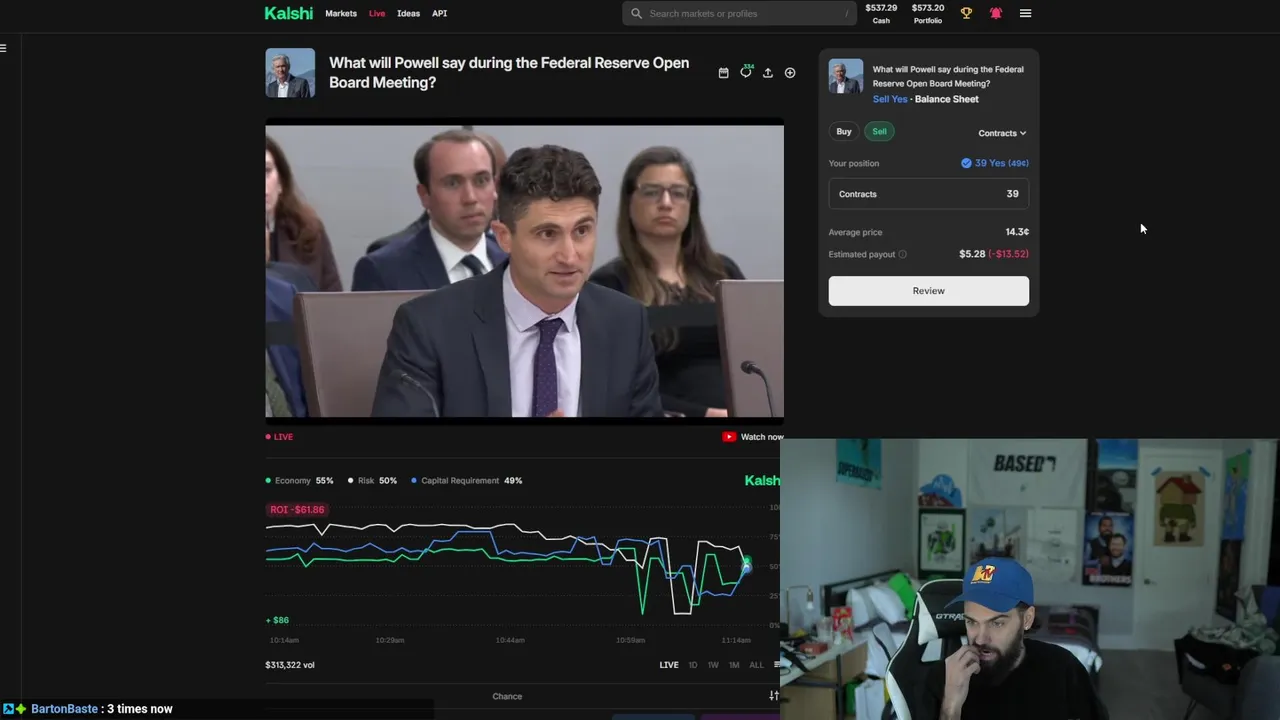Screen dimensions: 1280x720
Task: Click the $313,322 vol text
Action: [290, 665]
